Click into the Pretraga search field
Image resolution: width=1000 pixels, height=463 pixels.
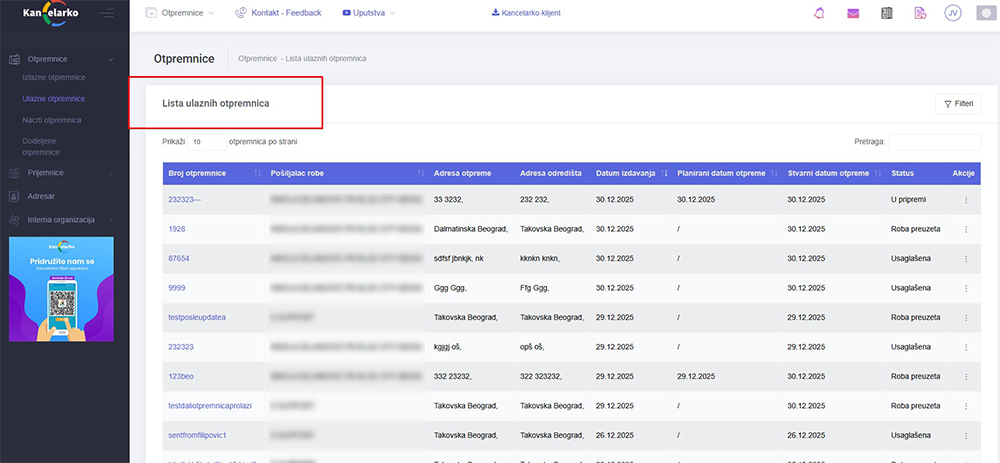coord(934,142)
